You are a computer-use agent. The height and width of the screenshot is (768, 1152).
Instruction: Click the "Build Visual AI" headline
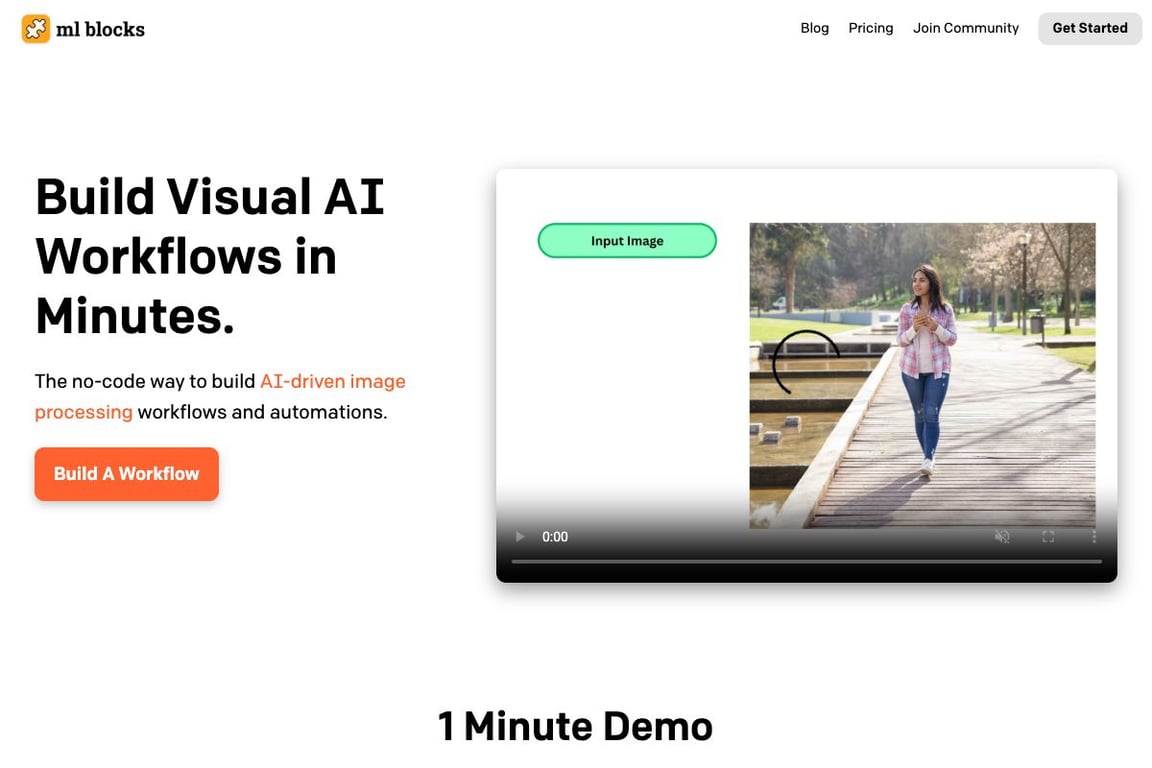coord(210,197)
